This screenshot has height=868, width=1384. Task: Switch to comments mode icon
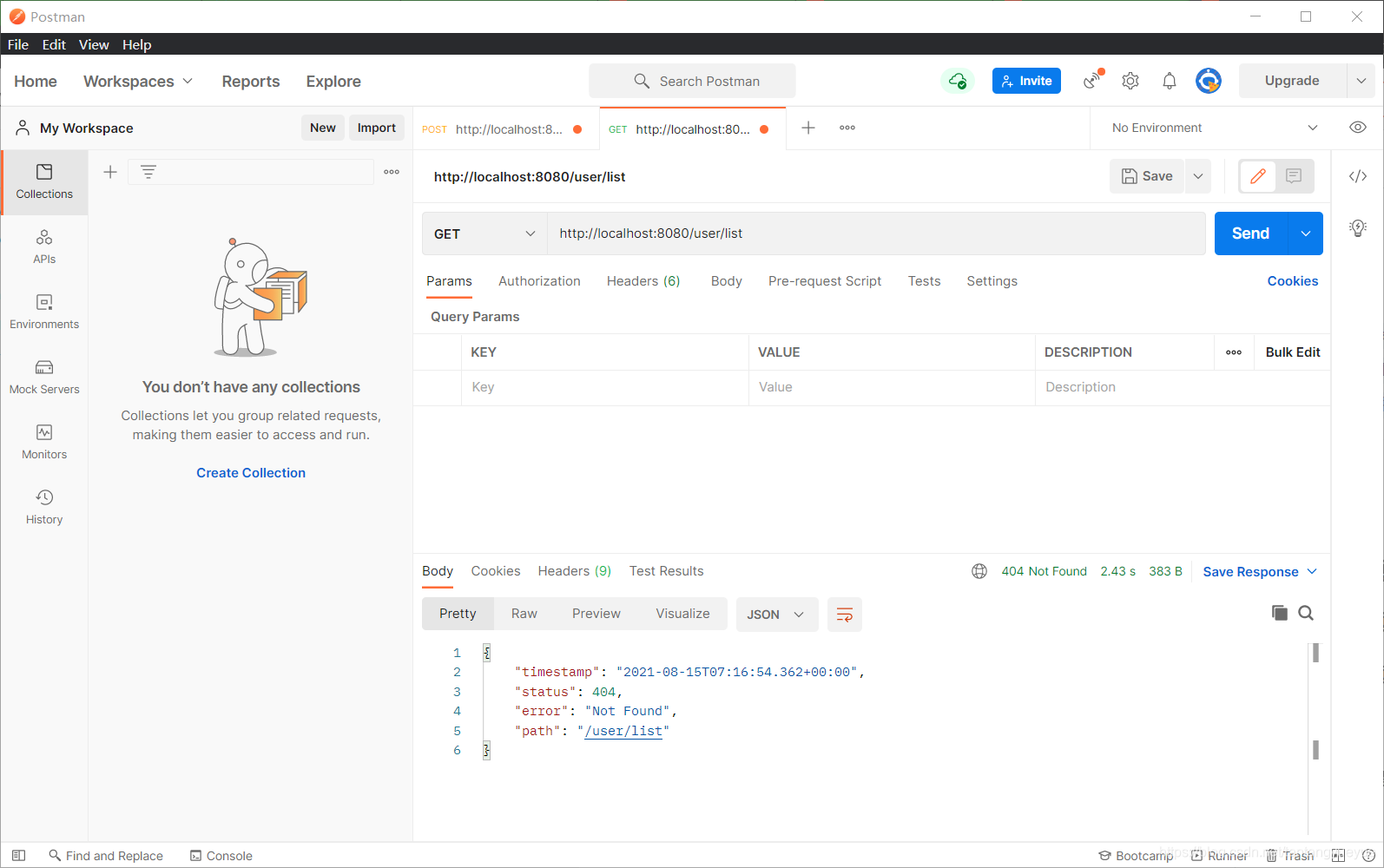tap(1294, 176)
